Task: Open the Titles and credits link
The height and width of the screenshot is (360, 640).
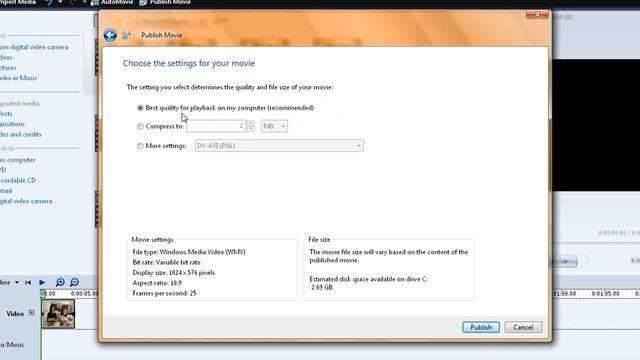Action: tap(21, 134)
